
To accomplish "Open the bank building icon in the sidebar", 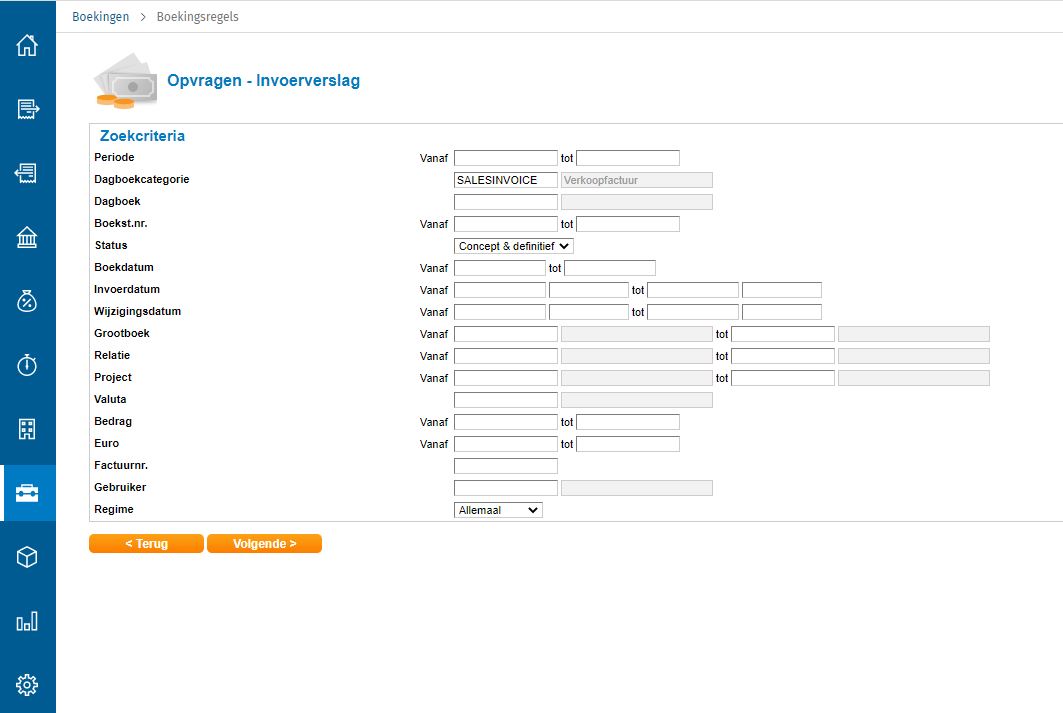I will (x=27, y=237).
